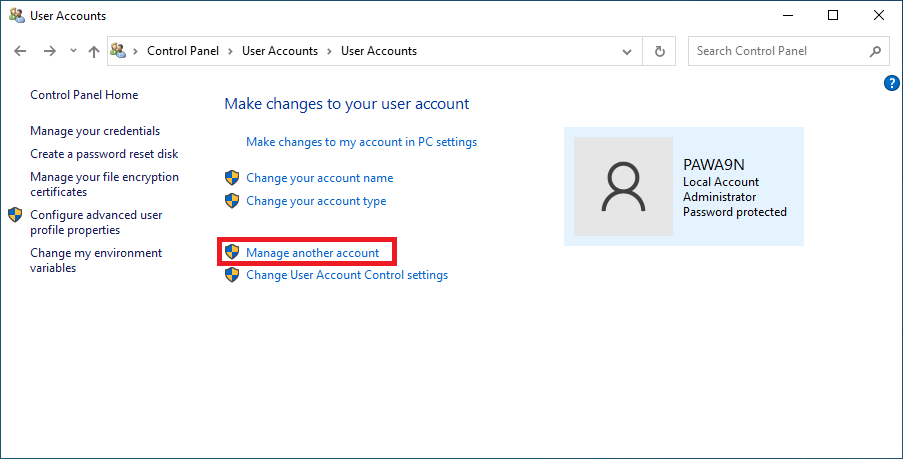Go to Control Panel breadcrumb
Screen dimensions: 903x459
click(183, 51)
